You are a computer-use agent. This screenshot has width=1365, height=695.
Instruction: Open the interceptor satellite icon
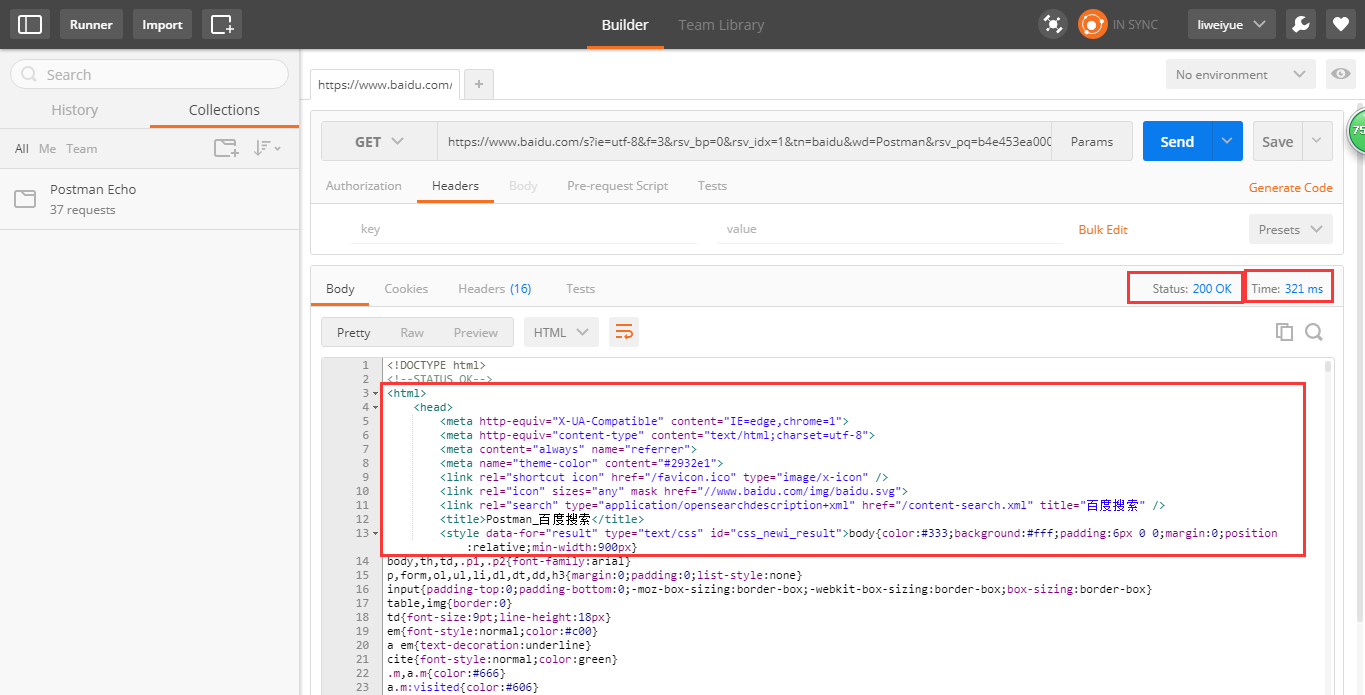tap(1052, 24)
